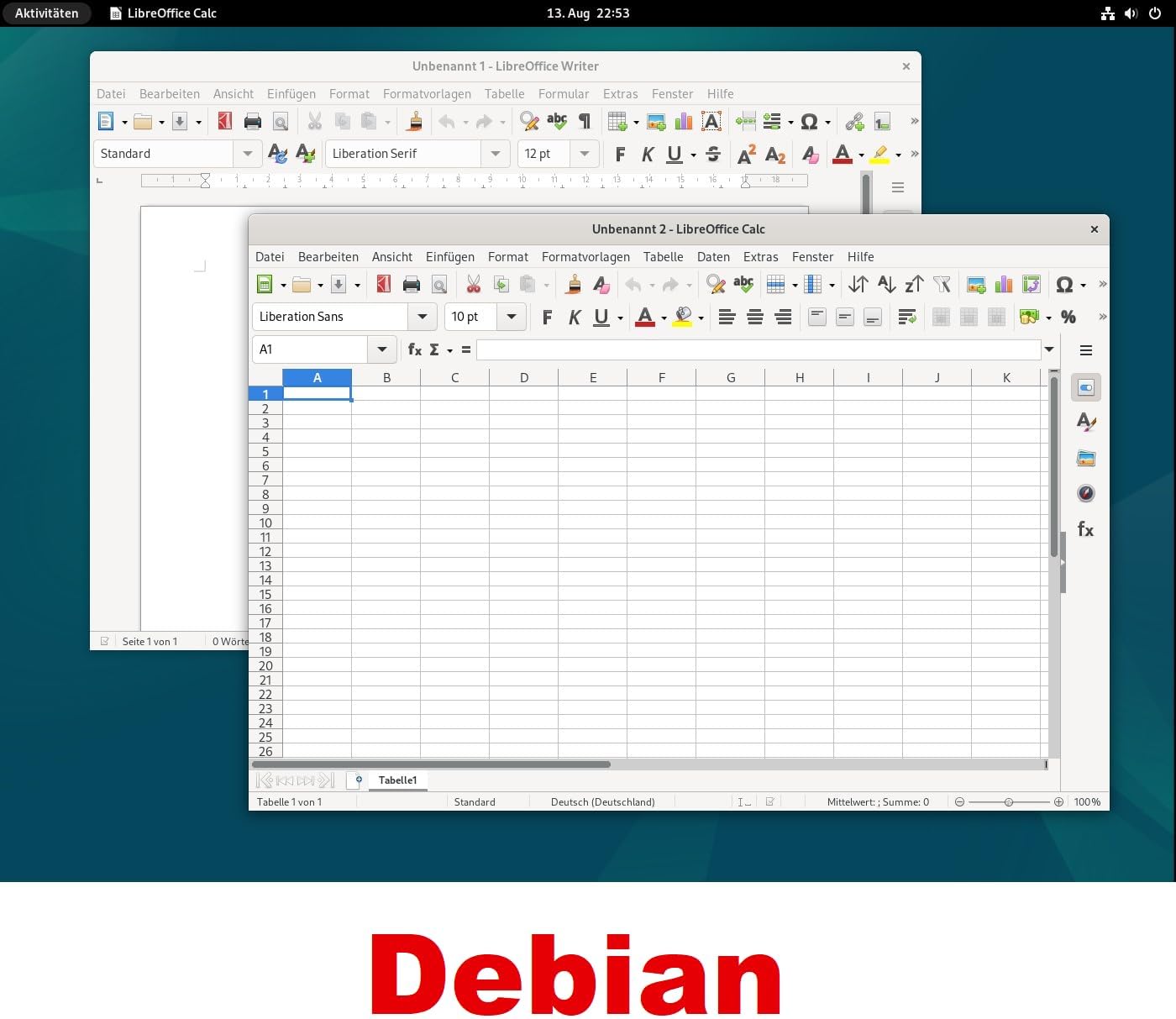Screen dimensions: 1176x1019
Task: Insert a hyperlink in Writer toolbar
Action: pyautogui.click(x=854, y=121)
